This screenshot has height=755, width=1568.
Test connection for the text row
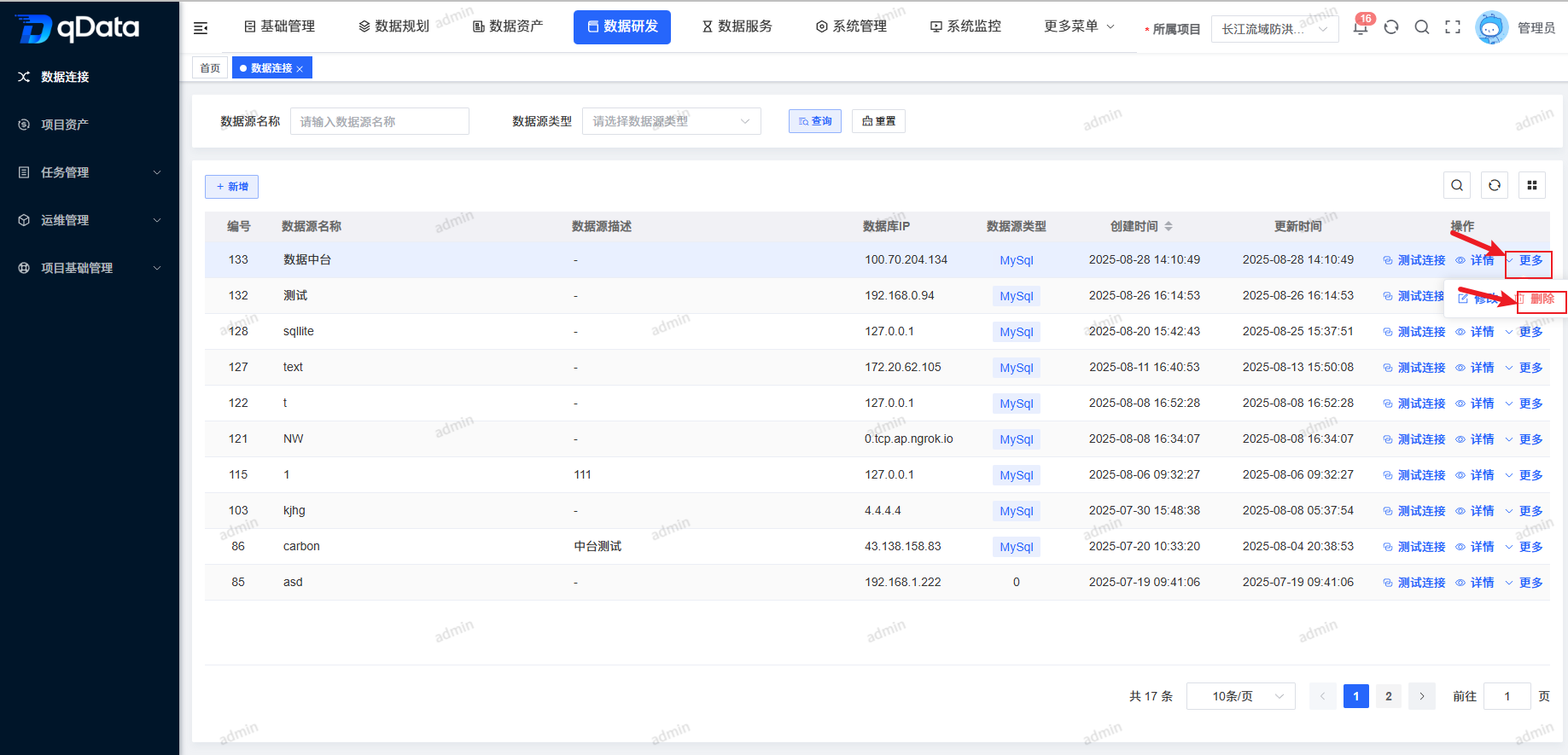1414,368
